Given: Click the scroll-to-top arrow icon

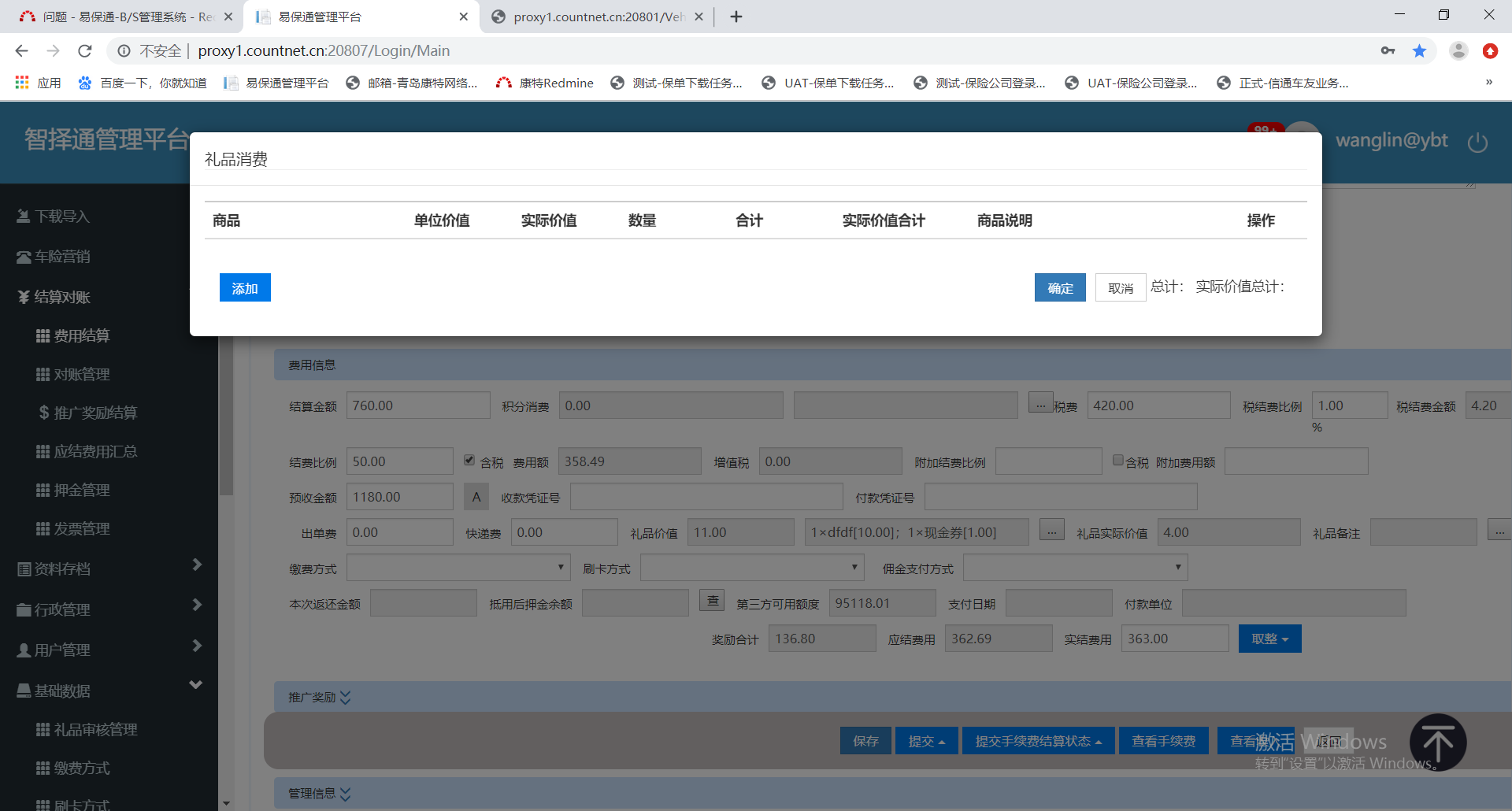Looking at the screenshot, I should tap(1437, 742).
